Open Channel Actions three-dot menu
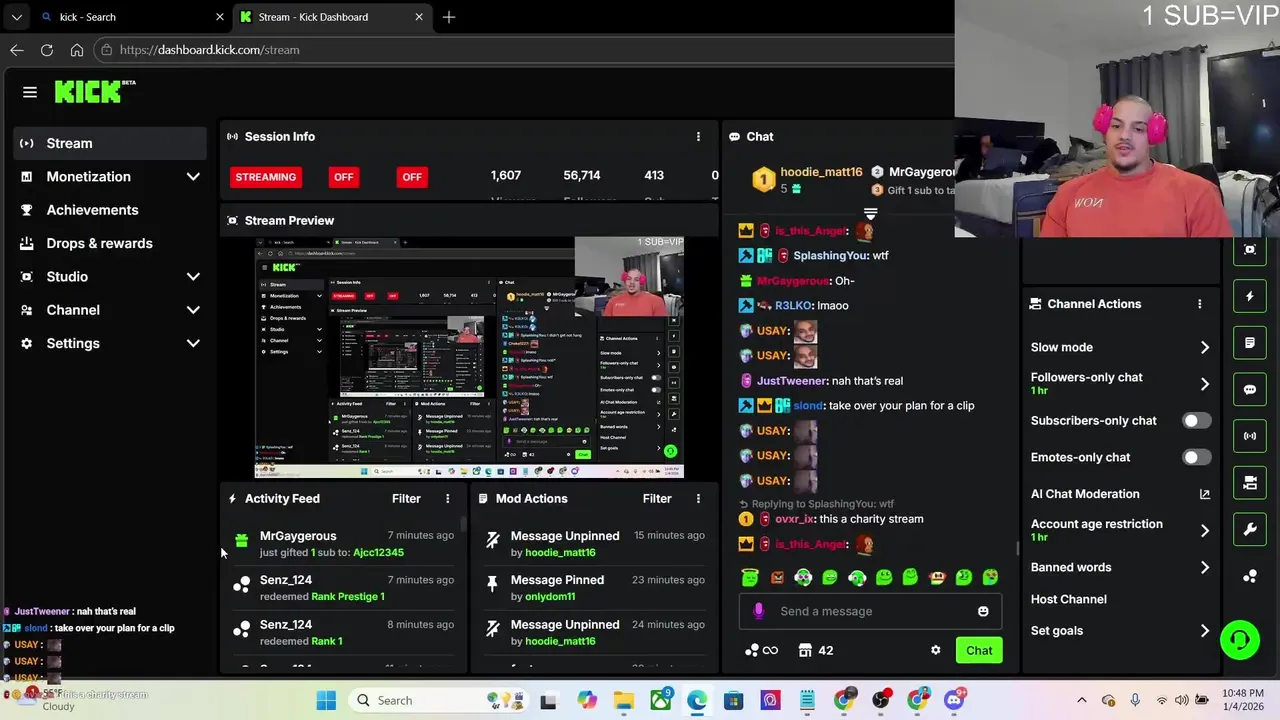1280x720 pixels. [x=1200, y=304]
